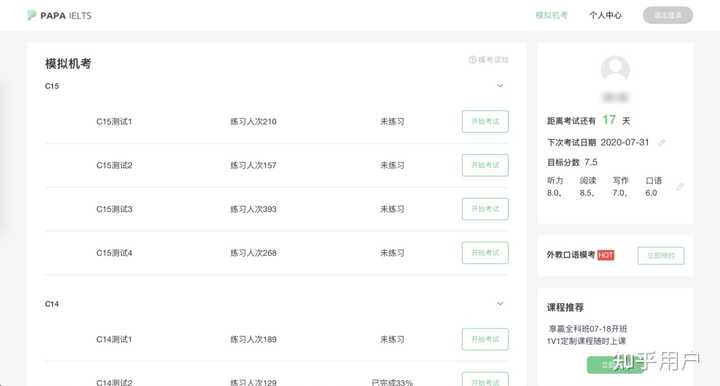Image resolution: width=720 pixels, height=386 pixels.
Task: Start exam for C15测试2
Action: coord(485,165)
